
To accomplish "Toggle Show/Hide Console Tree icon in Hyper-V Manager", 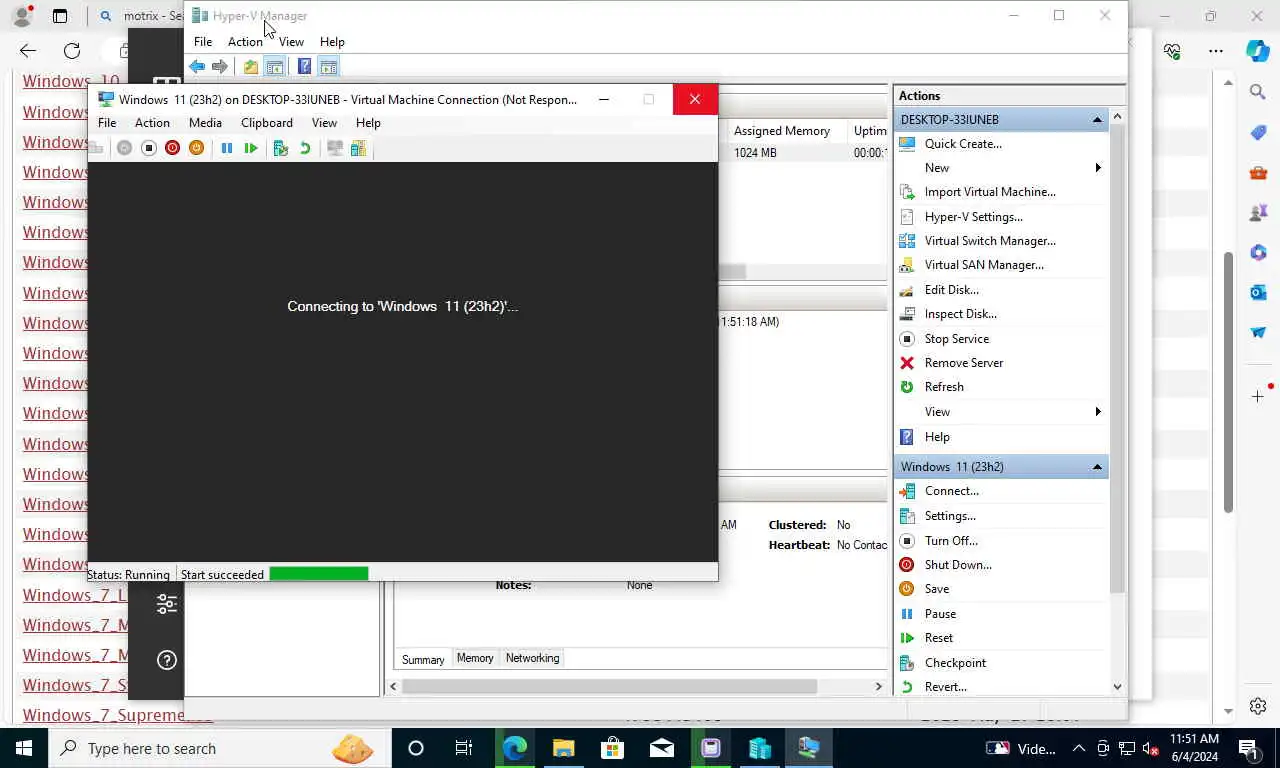I will pyautogui.click(x=274, y=67).
